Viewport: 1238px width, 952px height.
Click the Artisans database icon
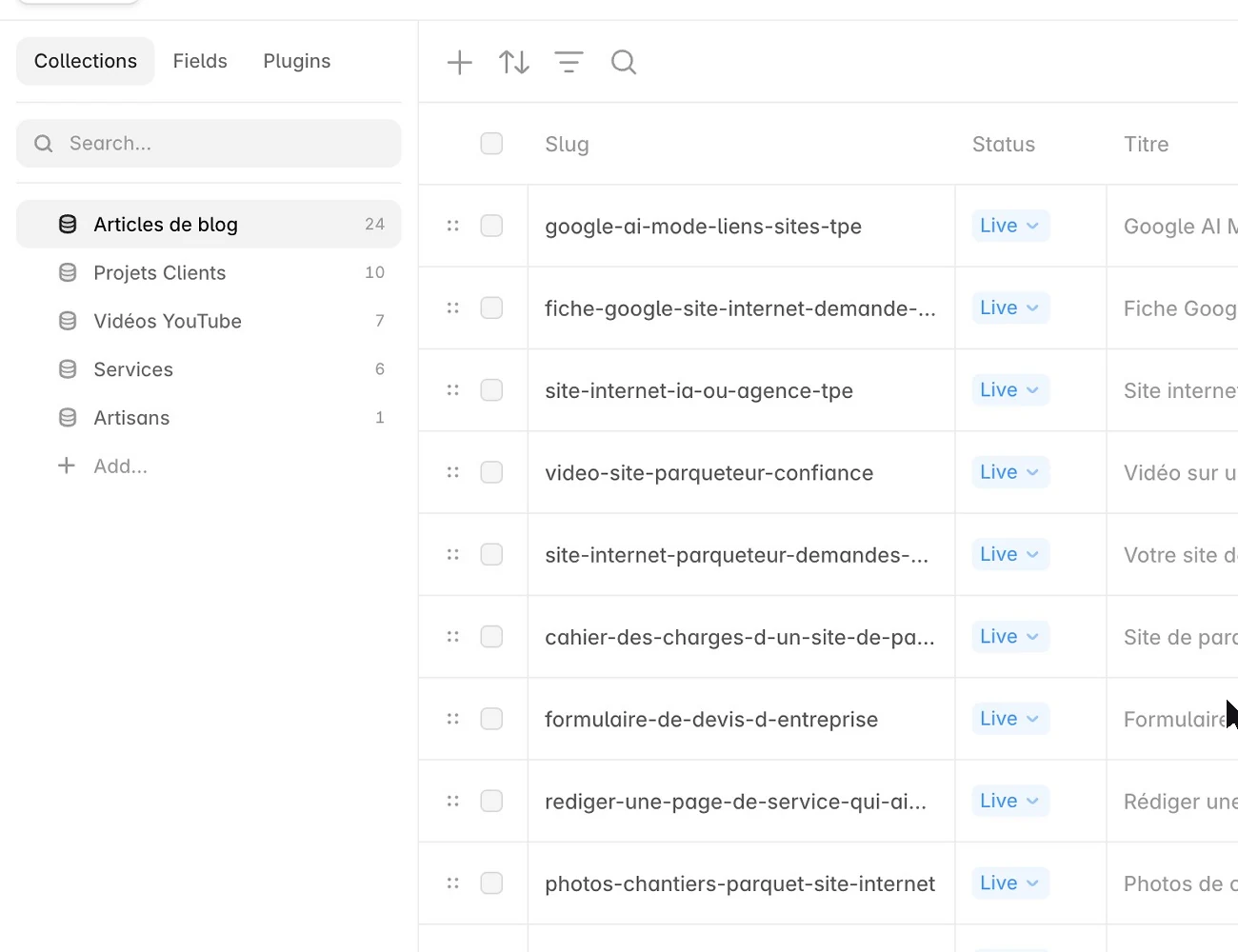(x=68, y=418)
